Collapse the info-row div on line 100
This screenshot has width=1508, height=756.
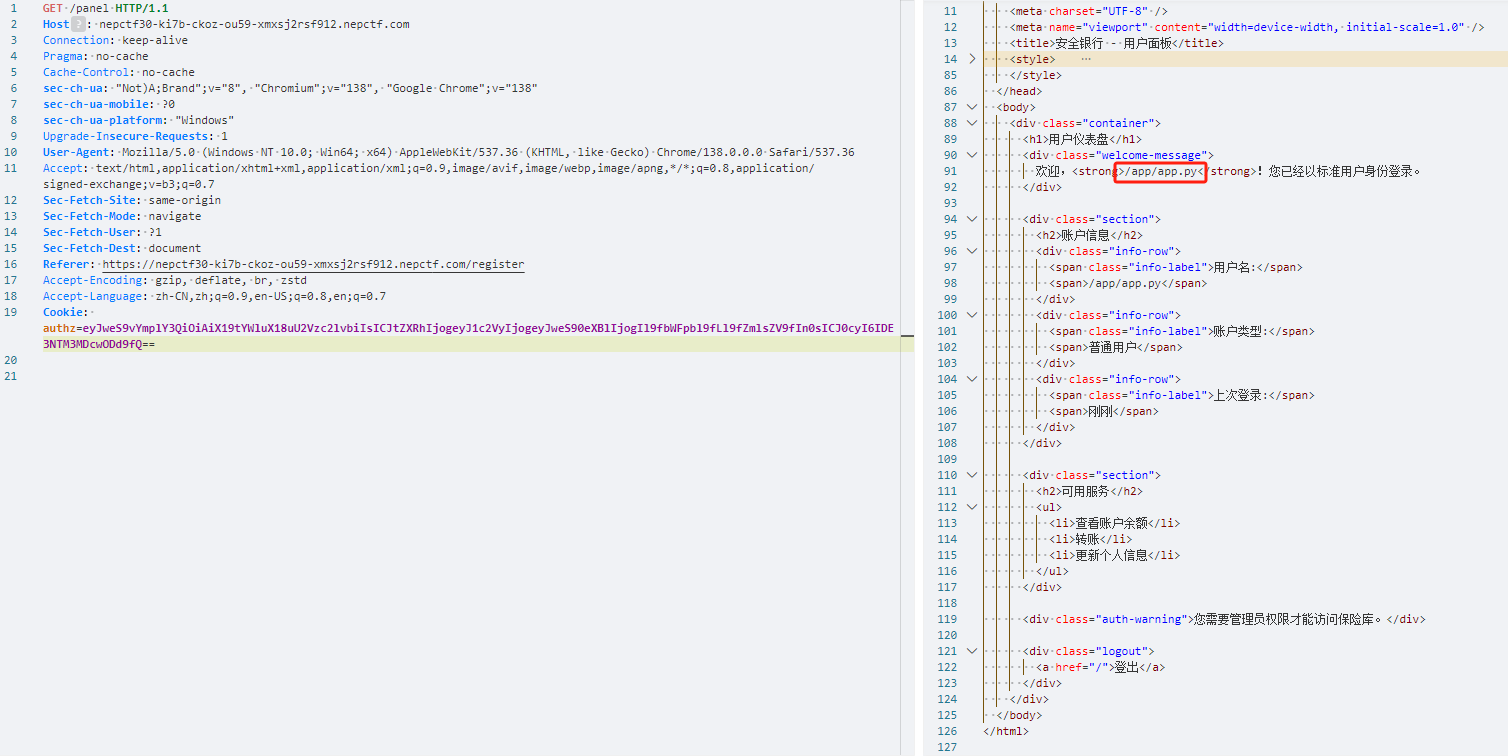(971, 315)
